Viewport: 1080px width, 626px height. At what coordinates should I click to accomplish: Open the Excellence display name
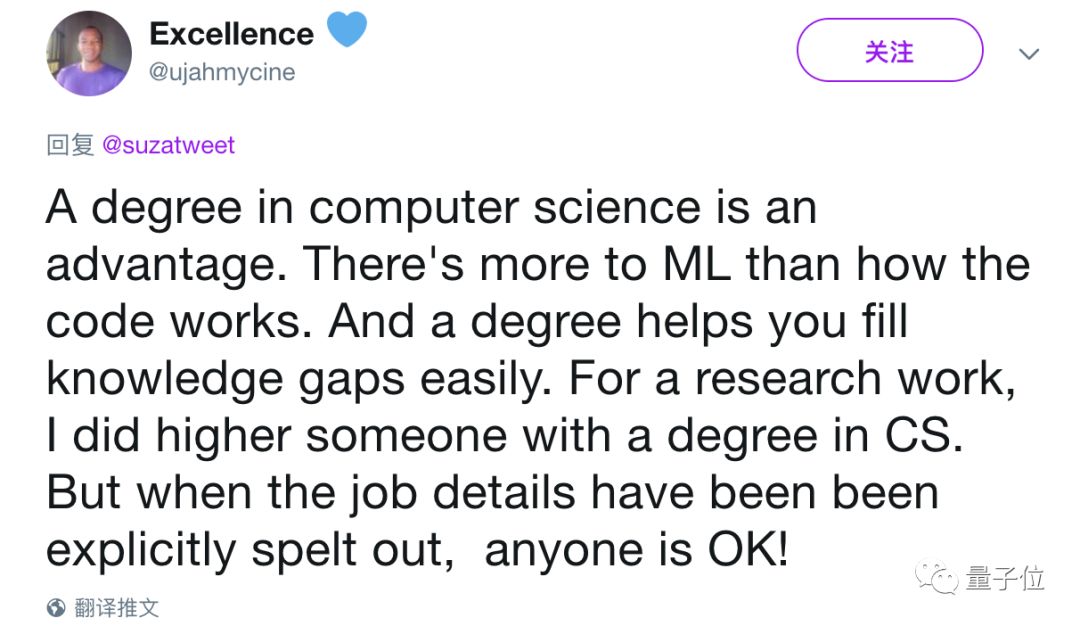tap(231, 33)
